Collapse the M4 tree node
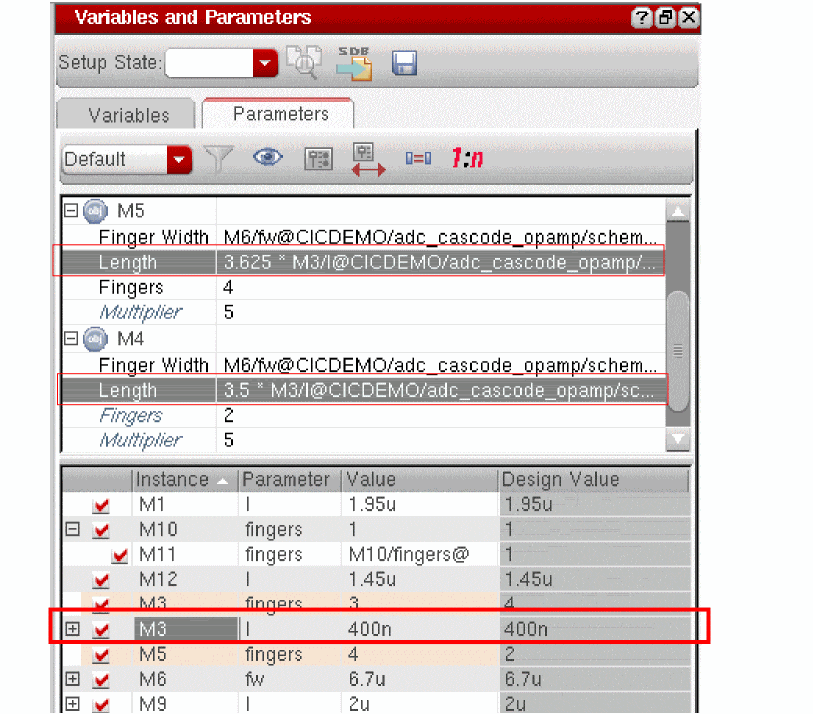The image size is (813, 714). tap(71, 339)
